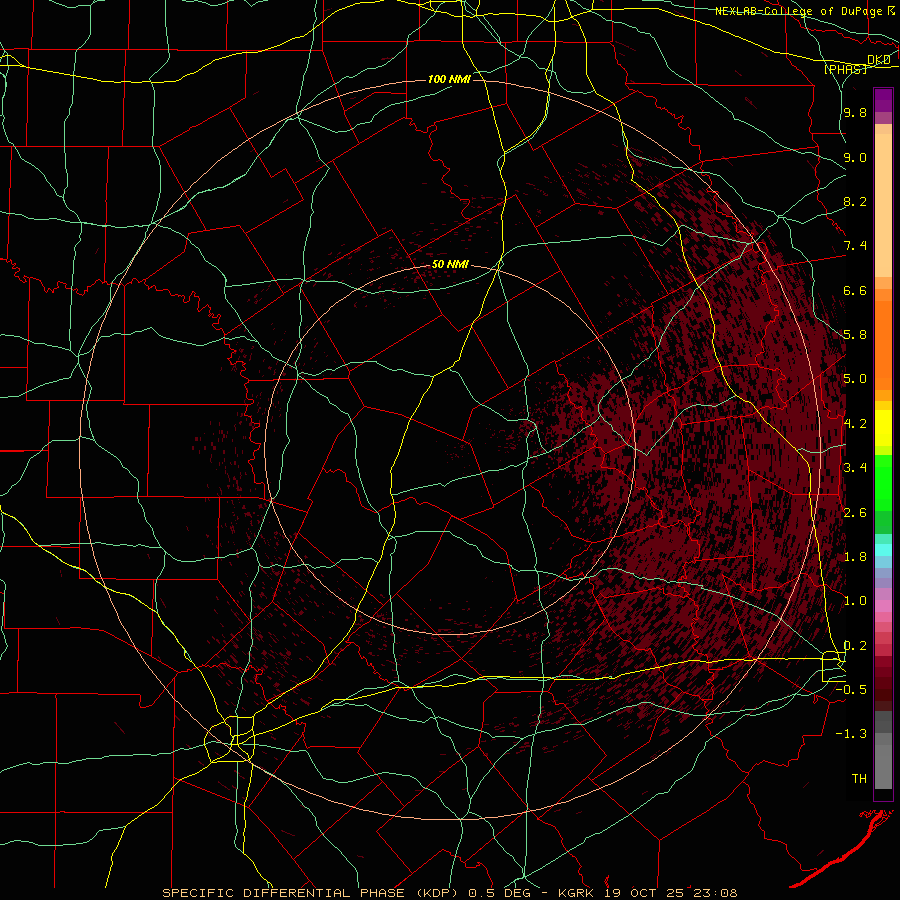Image resolution: width=900 pixels, height=900 pixels.
Task: Select the -0.5 scale label
Action: point(851,690)
